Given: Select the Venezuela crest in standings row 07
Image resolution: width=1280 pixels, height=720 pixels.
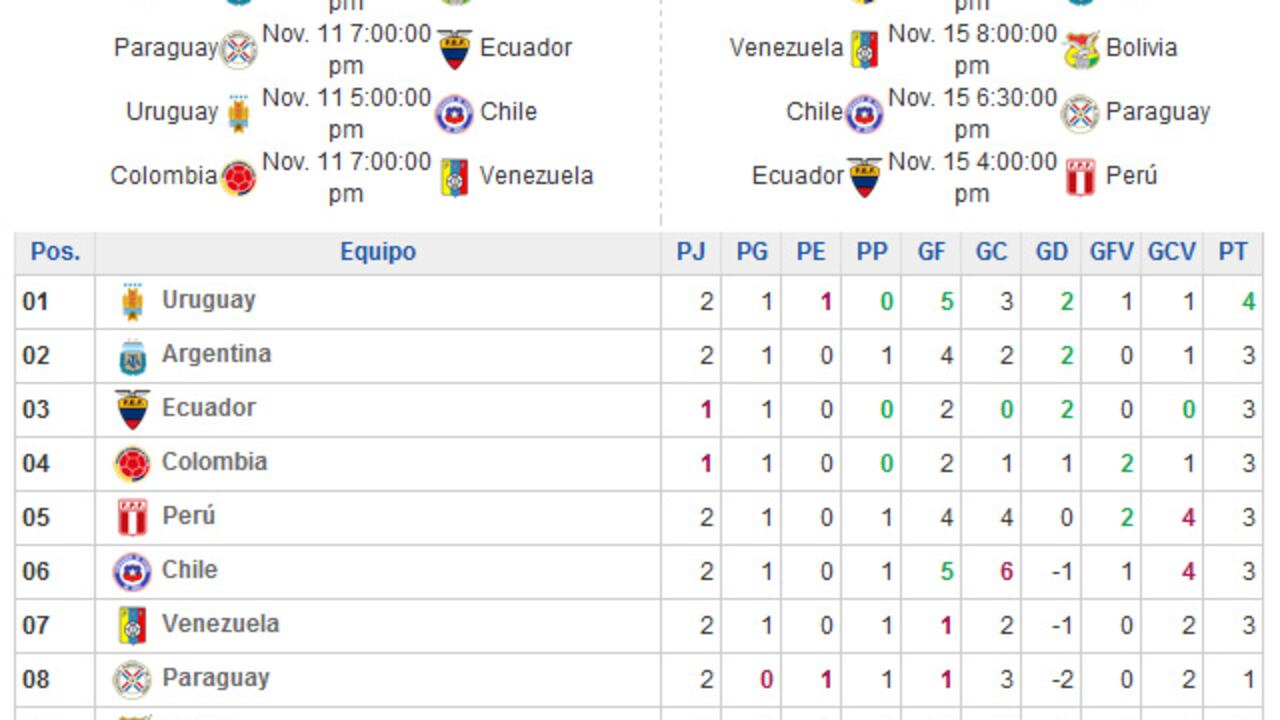Looking at the screenshot, I should pyautogui.click(x=132, y=626).
